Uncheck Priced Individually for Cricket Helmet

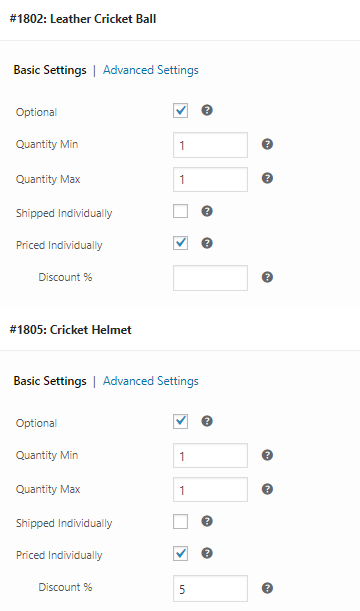tap(180, 553)
